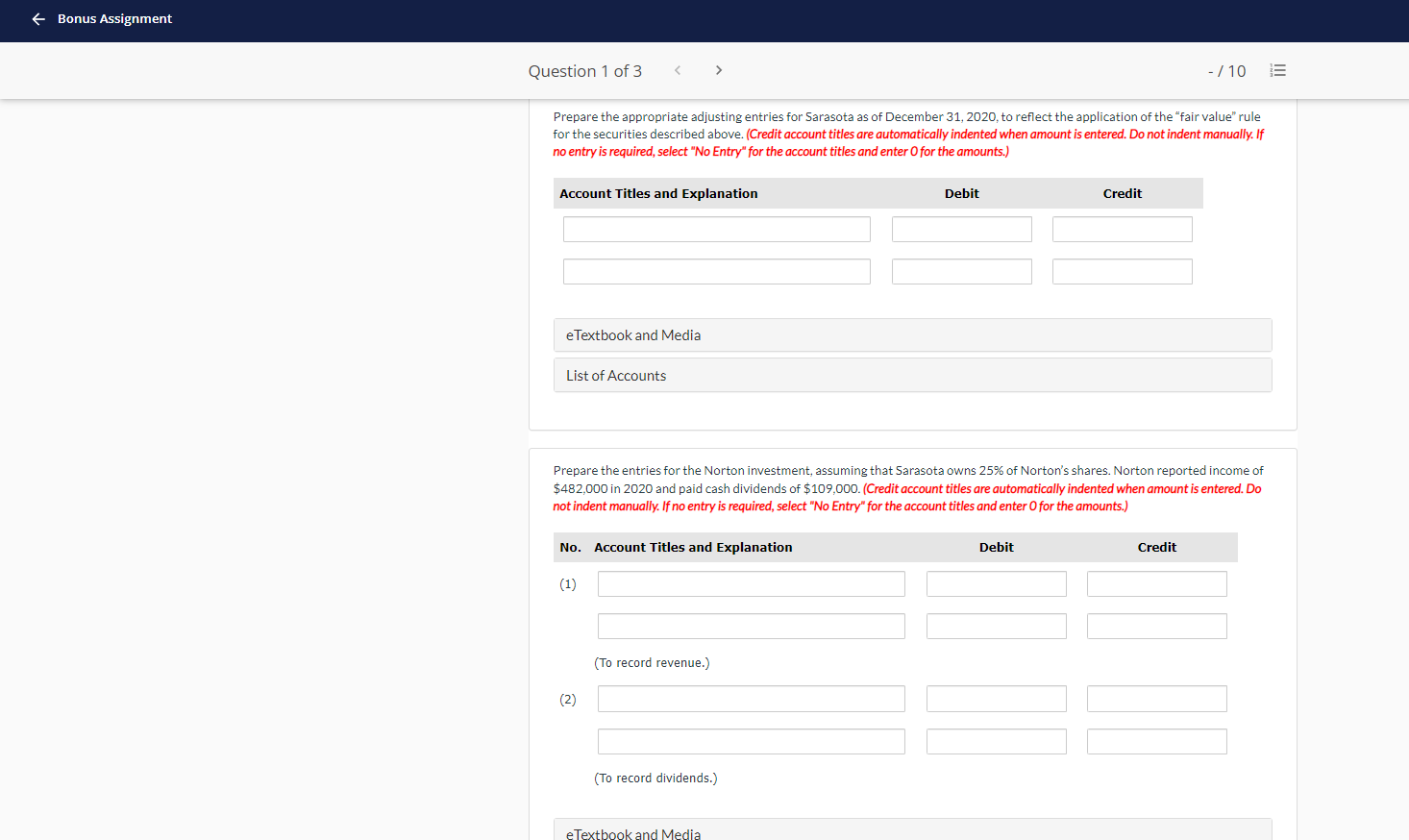Click the (To record revenue.) label
Screen dimensions: 1409x840
[653, 662]
